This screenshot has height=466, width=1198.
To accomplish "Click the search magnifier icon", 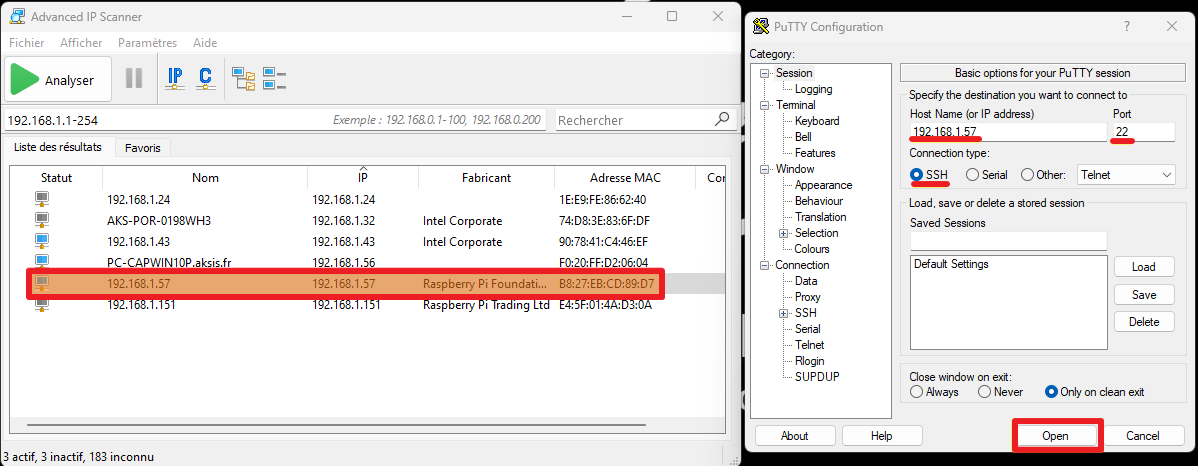I will 721,119.
